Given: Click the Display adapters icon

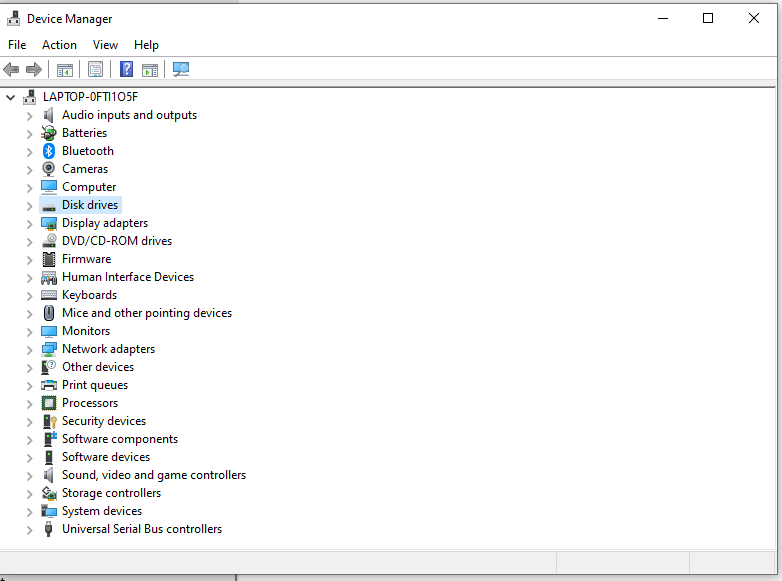Looking at the screenshot, I should click(x=48, y=223).
